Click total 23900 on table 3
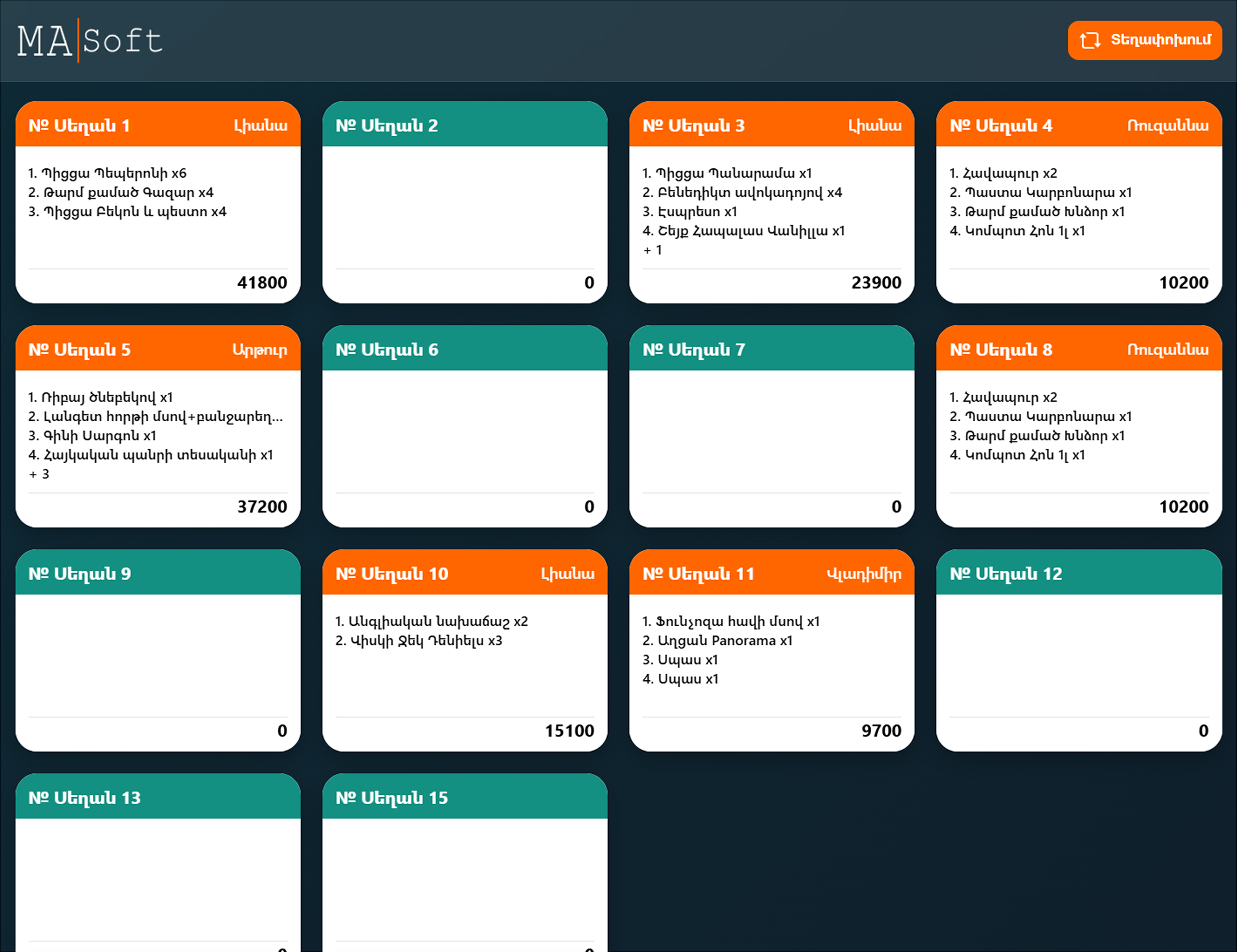 point(876,283)
